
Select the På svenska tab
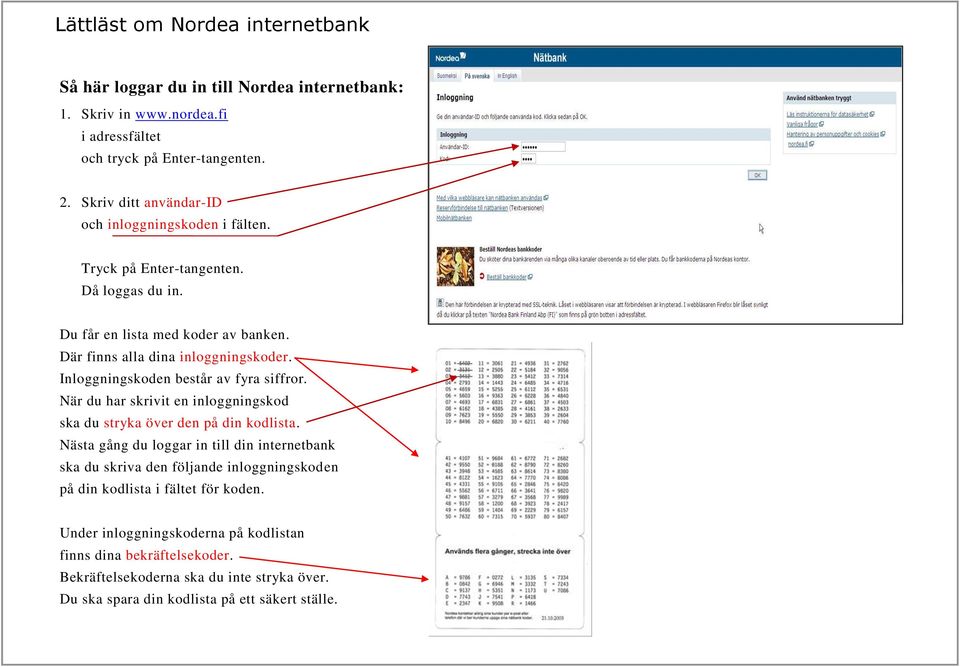tap(477, 76)
